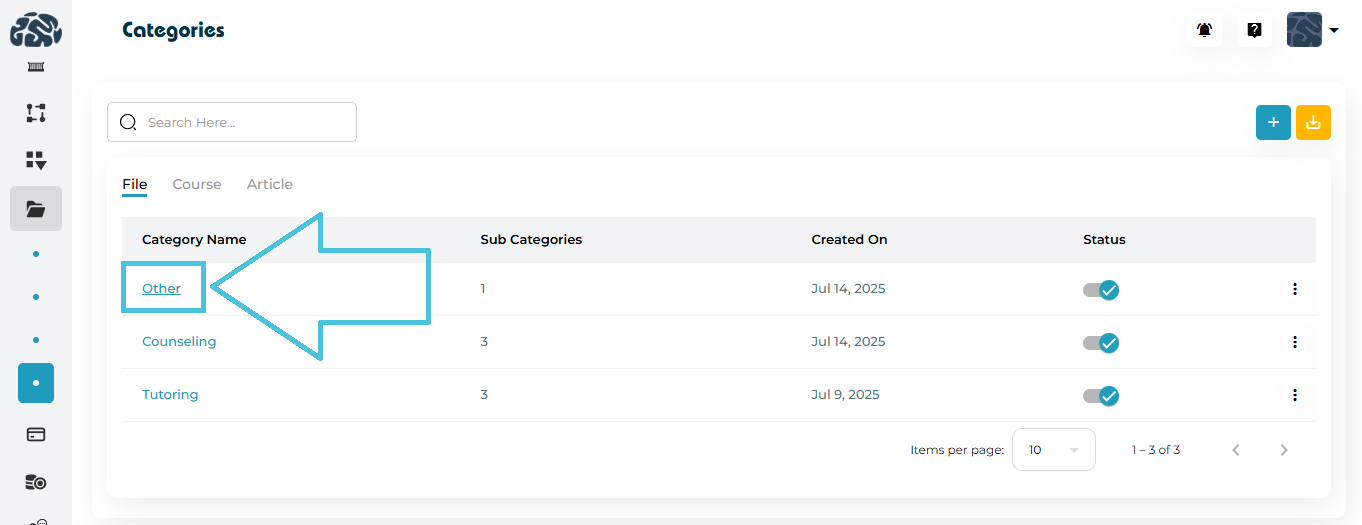The height and width of the screenshot is (525, 1362).
Task: Switch to the Course tab
Action: [197, 184]
